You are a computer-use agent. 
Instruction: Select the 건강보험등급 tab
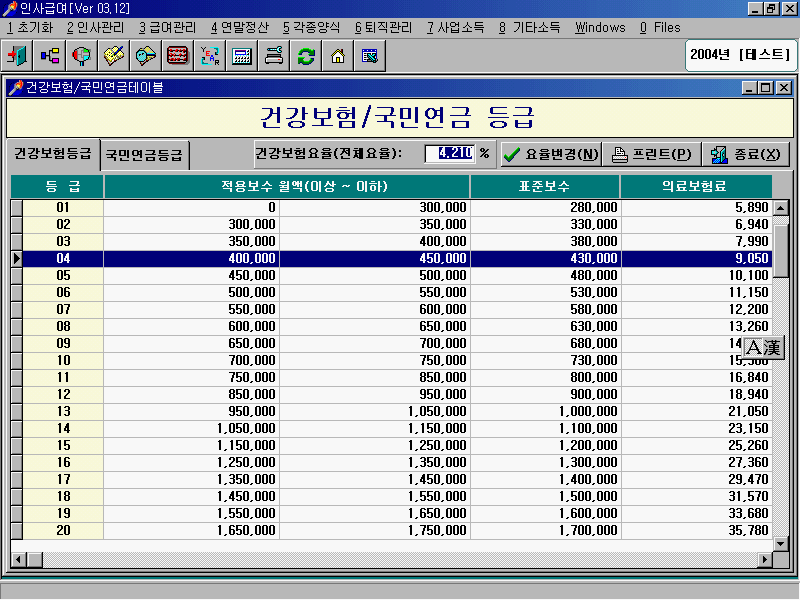coord(52,154)
